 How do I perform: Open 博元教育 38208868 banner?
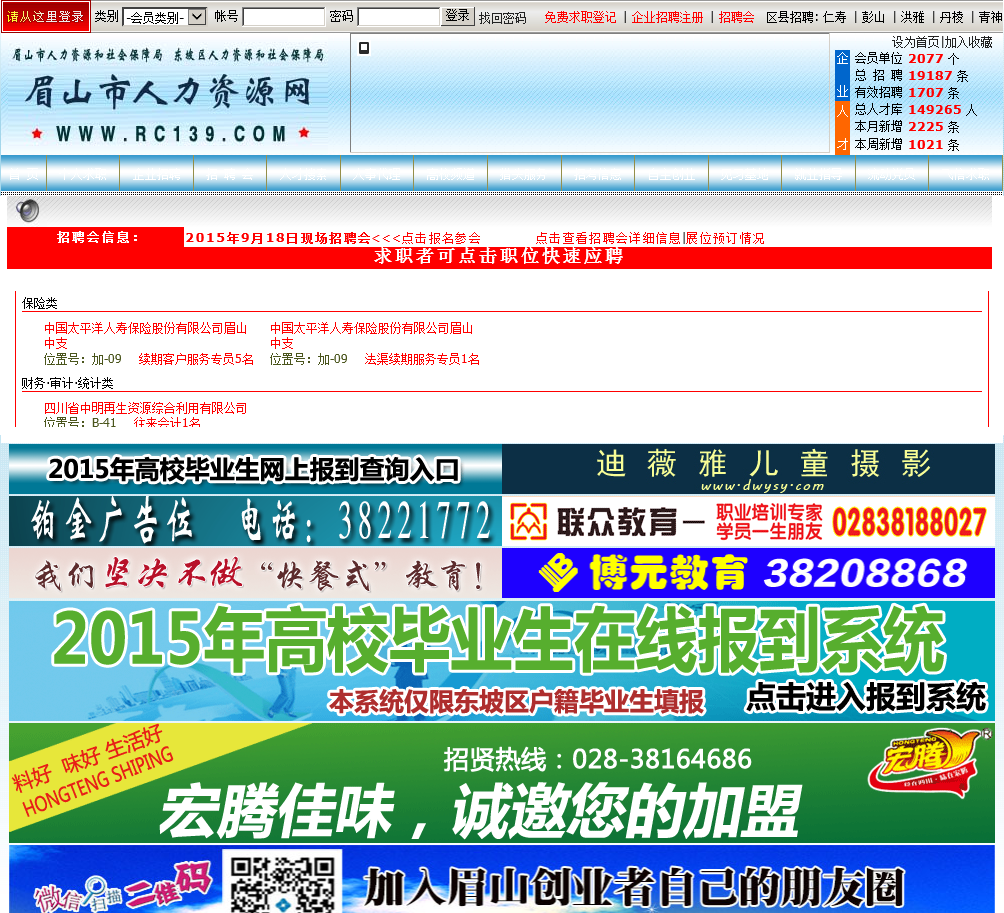click(749, 573)
